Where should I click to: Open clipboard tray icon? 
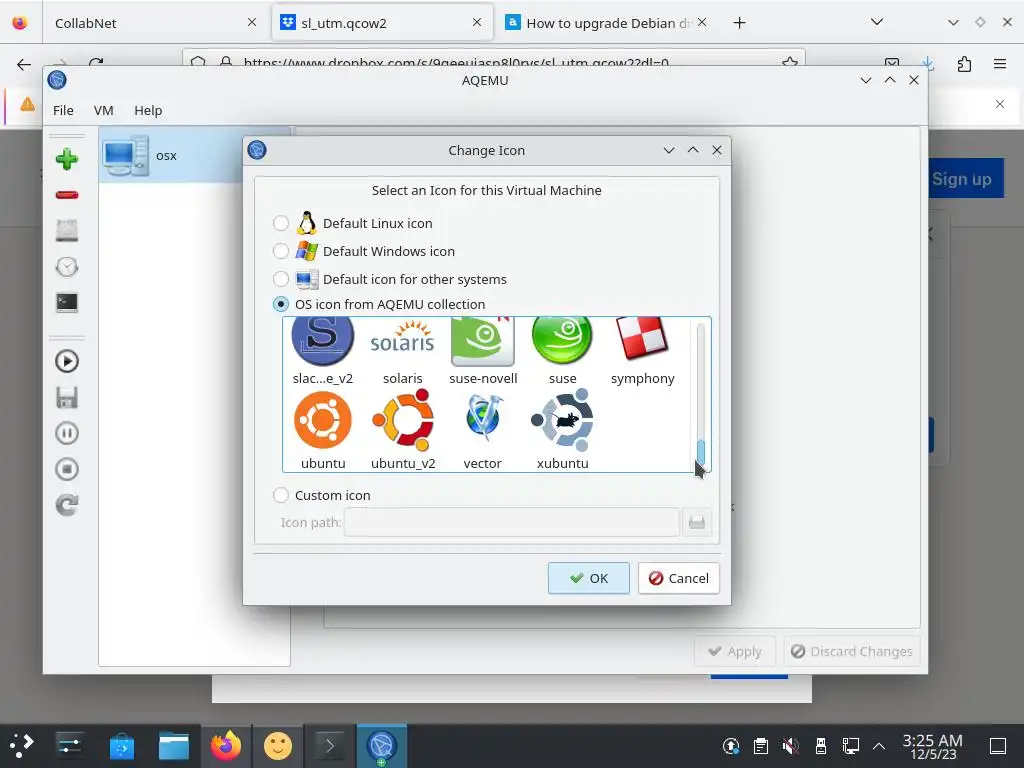pos(760,745)
